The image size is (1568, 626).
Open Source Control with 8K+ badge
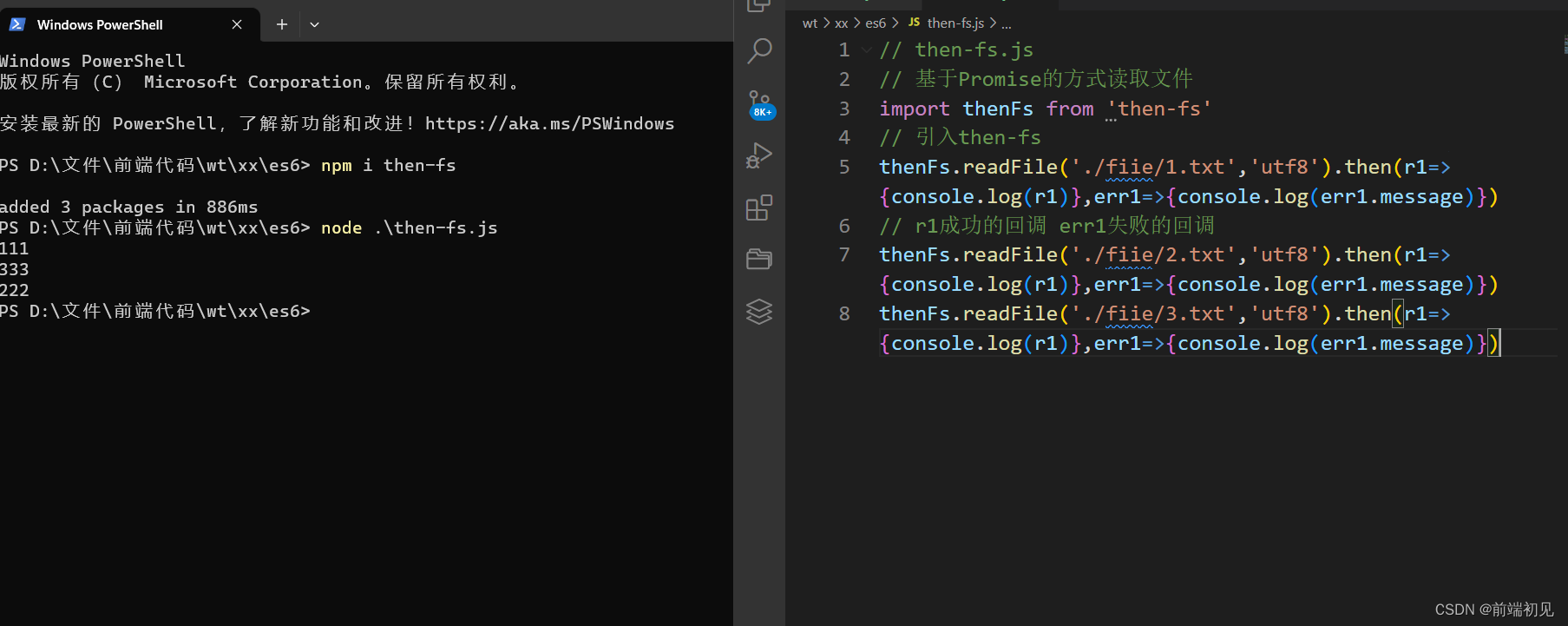(x=760, y=104)
